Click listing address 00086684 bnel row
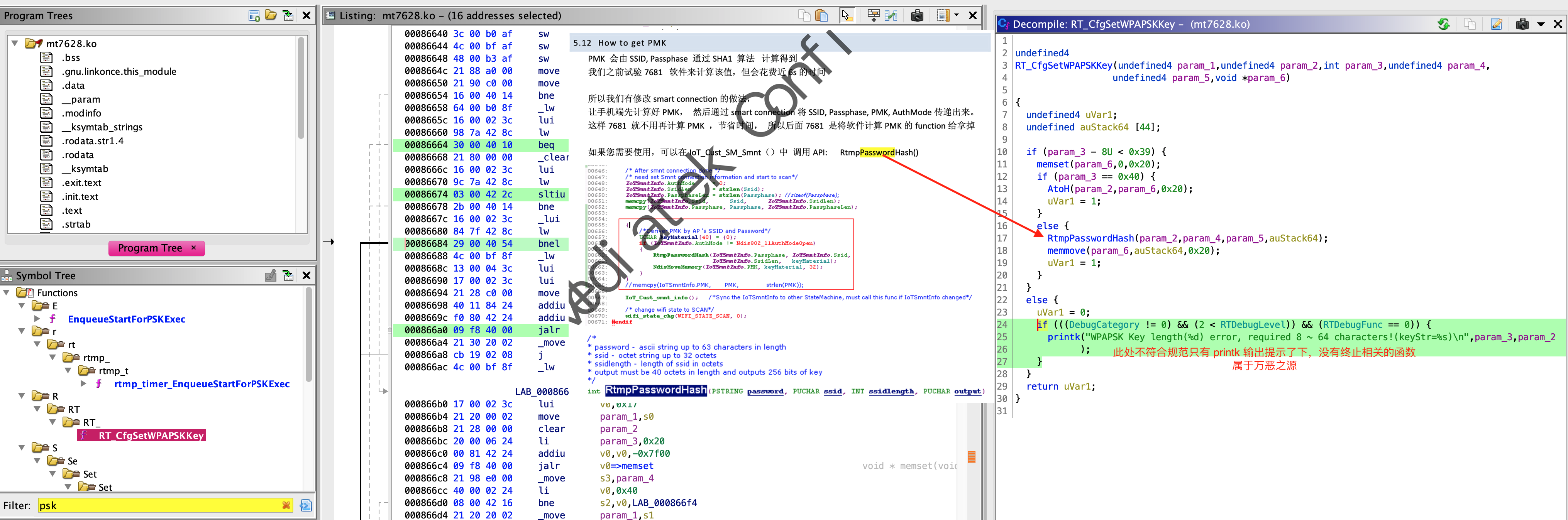Screen dimensions: 1568x520 click(481, 243)
